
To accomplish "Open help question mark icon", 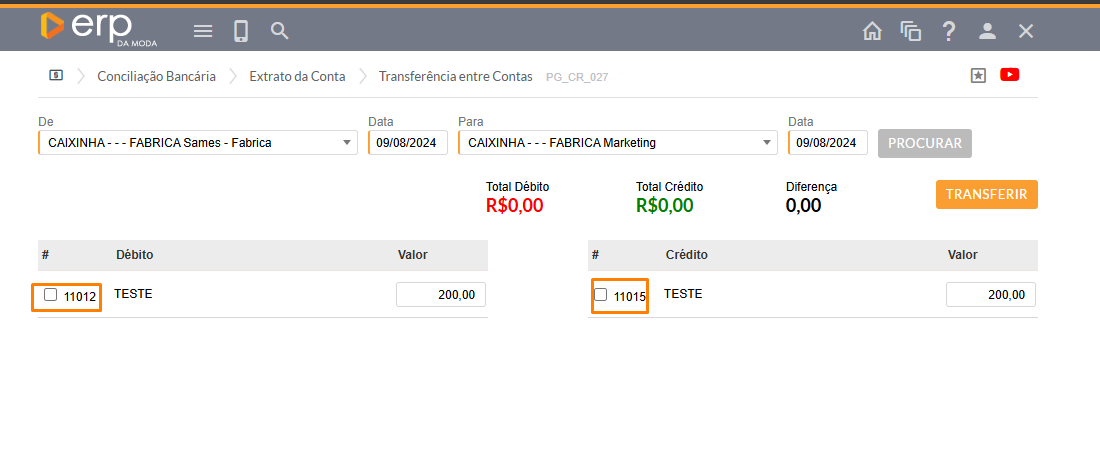I will pos(949,31).
